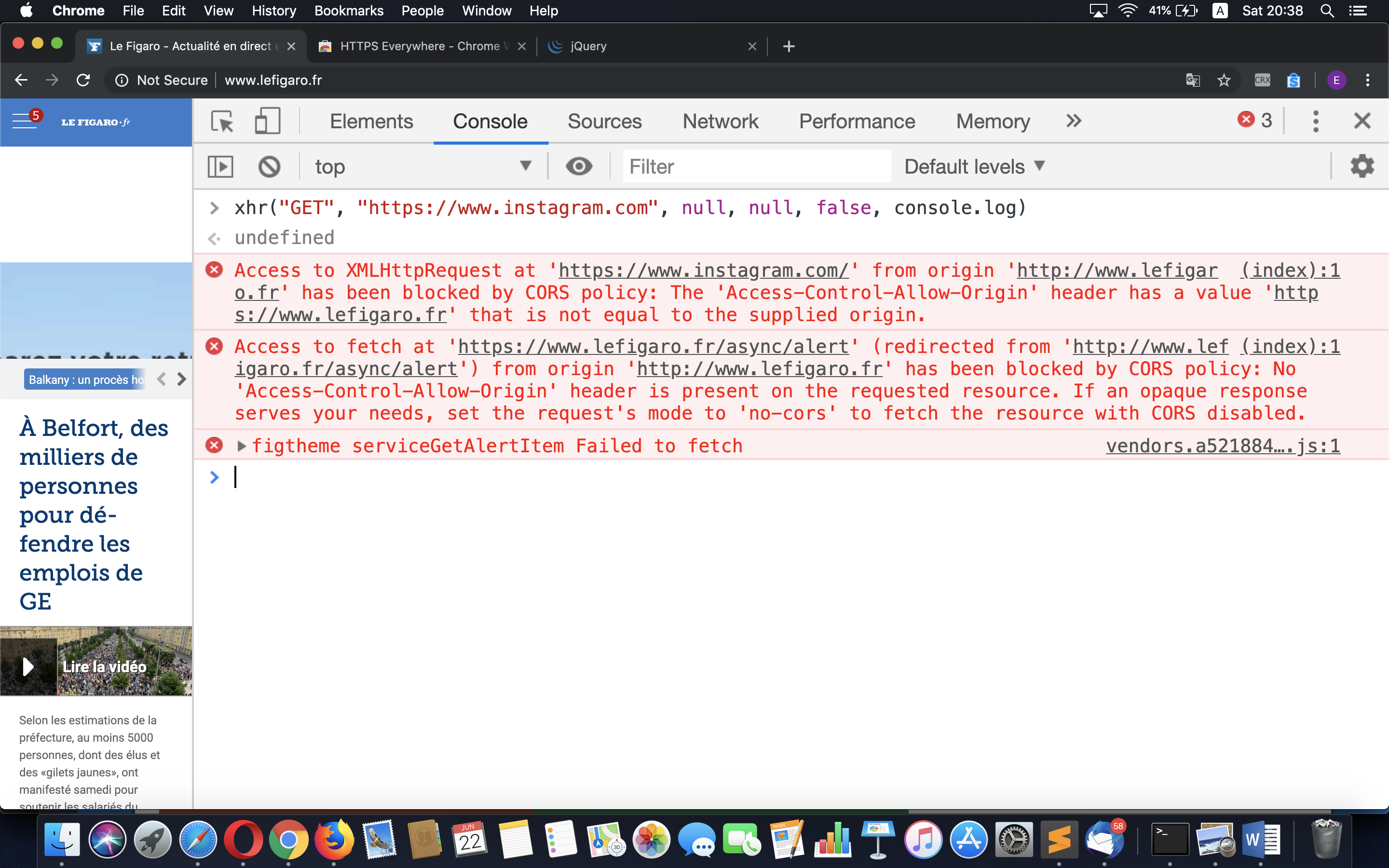The width and height of the screenshot is (1389, 868).
Task: Open DevTools customize menu (three dots)
Action: tap(1316, 121)
